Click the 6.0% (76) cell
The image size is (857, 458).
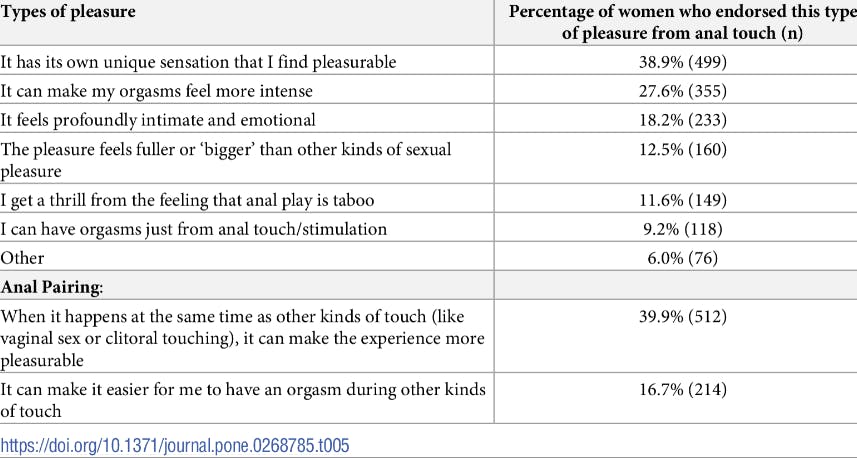[671, 258]
